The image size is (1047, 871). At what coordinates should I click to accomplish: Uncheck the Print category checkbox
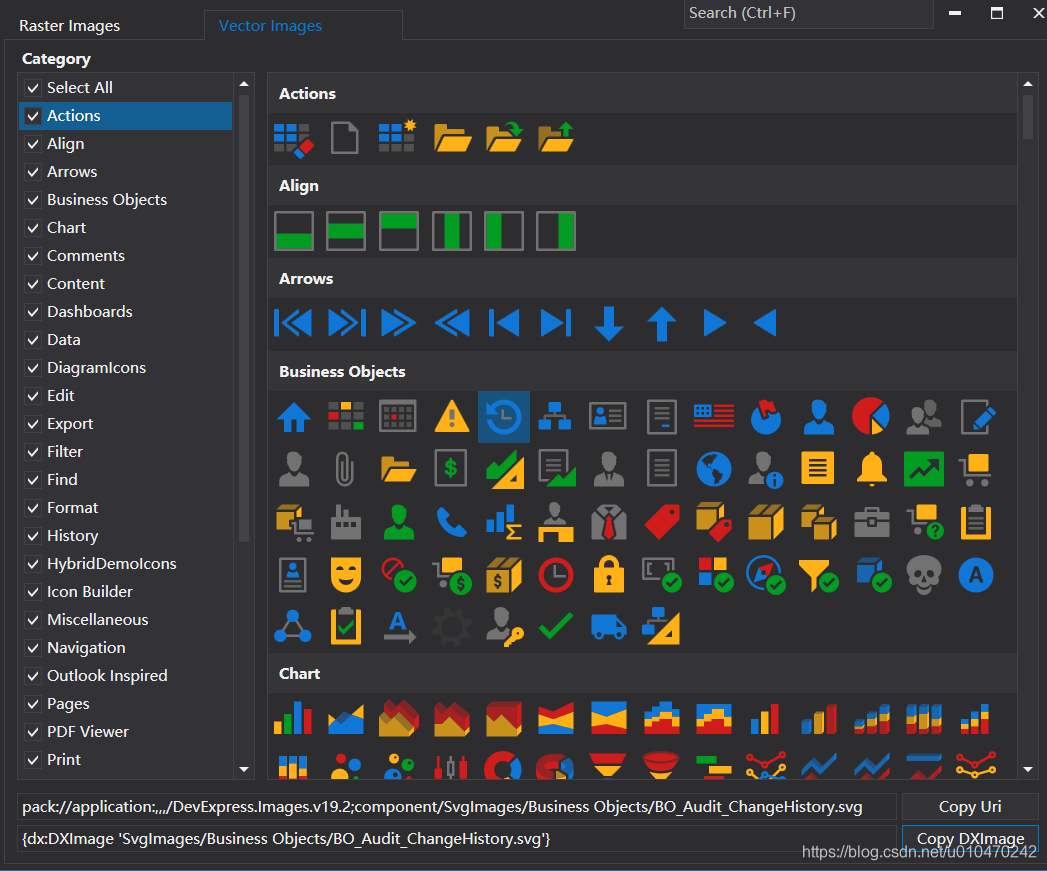tap(33, 759)
